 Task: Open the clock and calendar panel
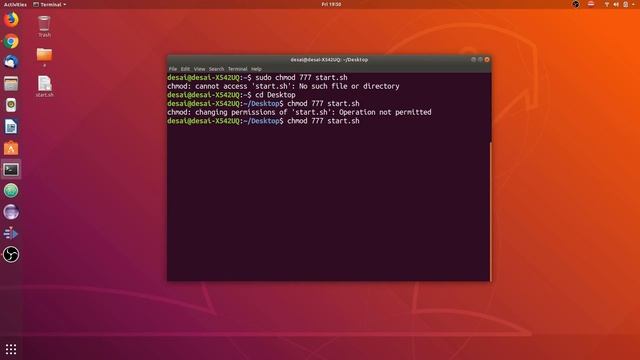[x=331, y=4]
